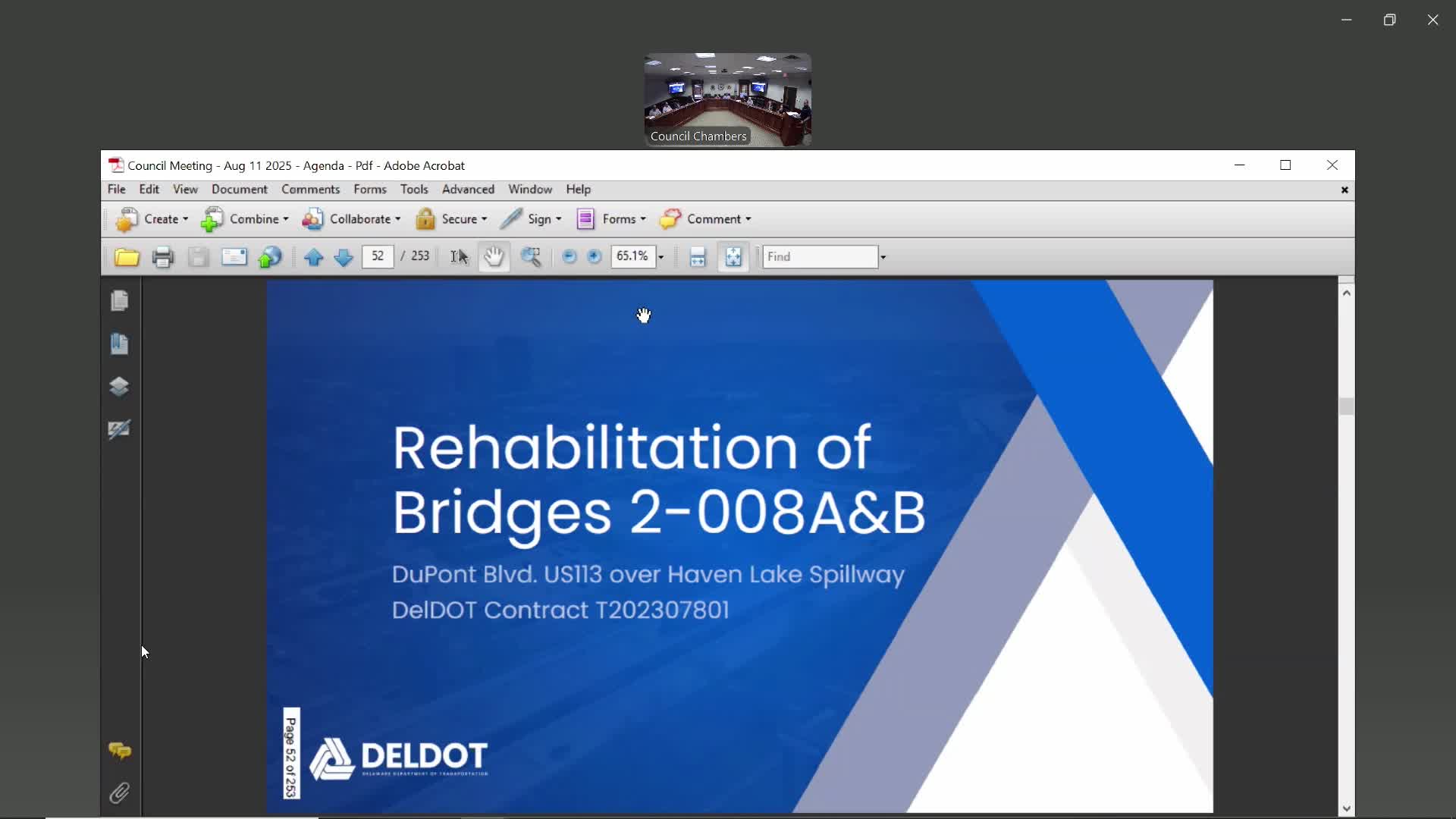Click the Sign button
1456x819 pixels.
(x=531, y=219)
